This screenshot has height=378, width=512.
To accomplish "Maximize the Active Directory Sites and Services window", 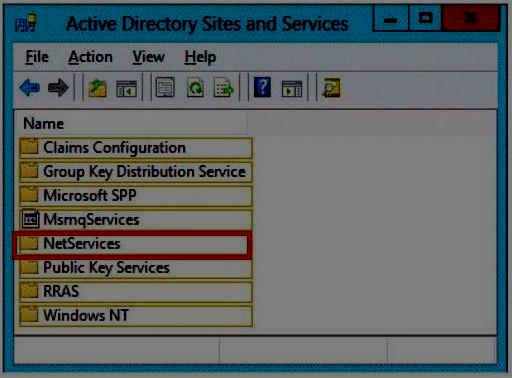I will 425,19.
